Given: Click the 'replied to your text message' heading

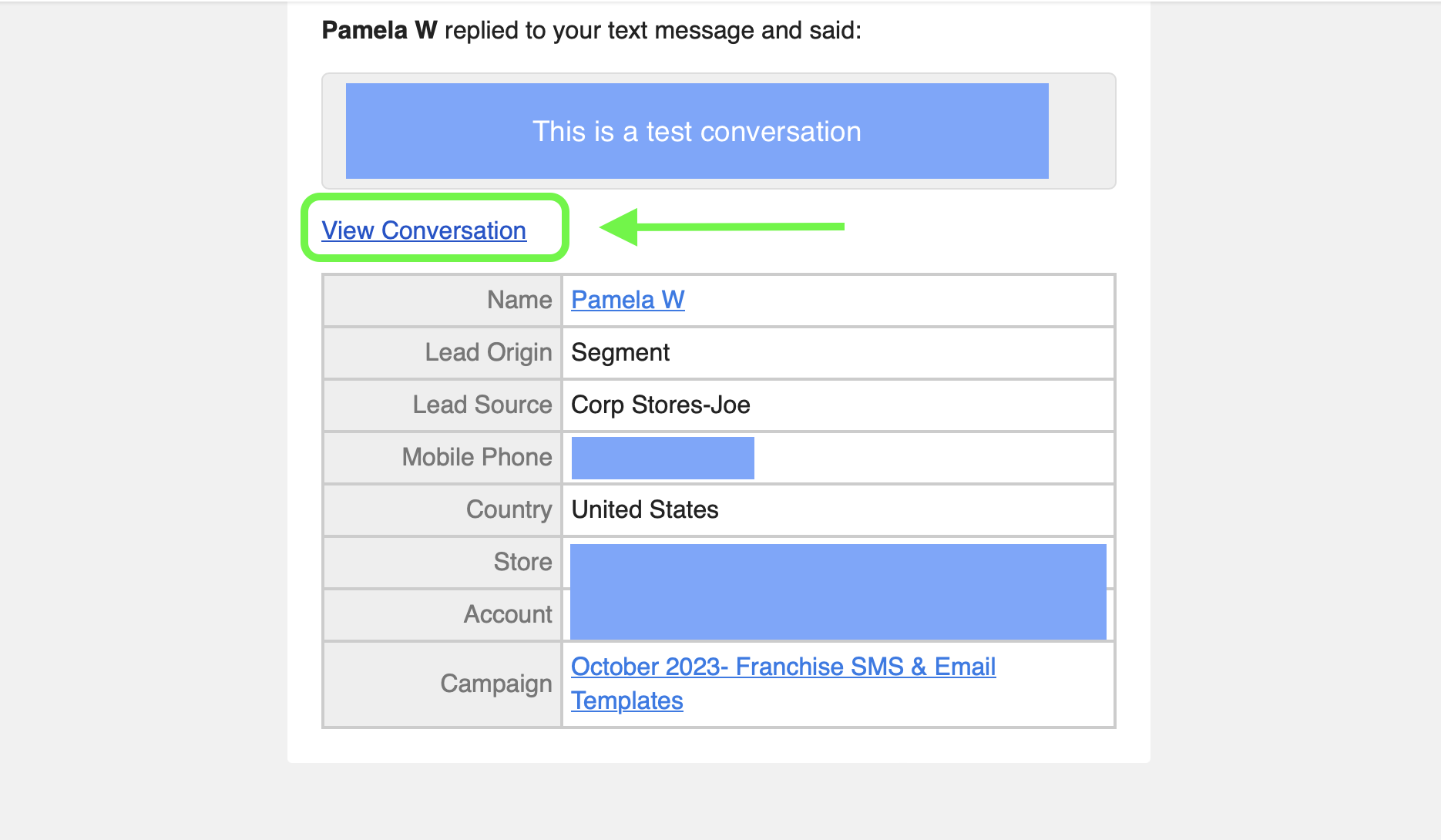Looking at the screenshot, I should [600, 30].
